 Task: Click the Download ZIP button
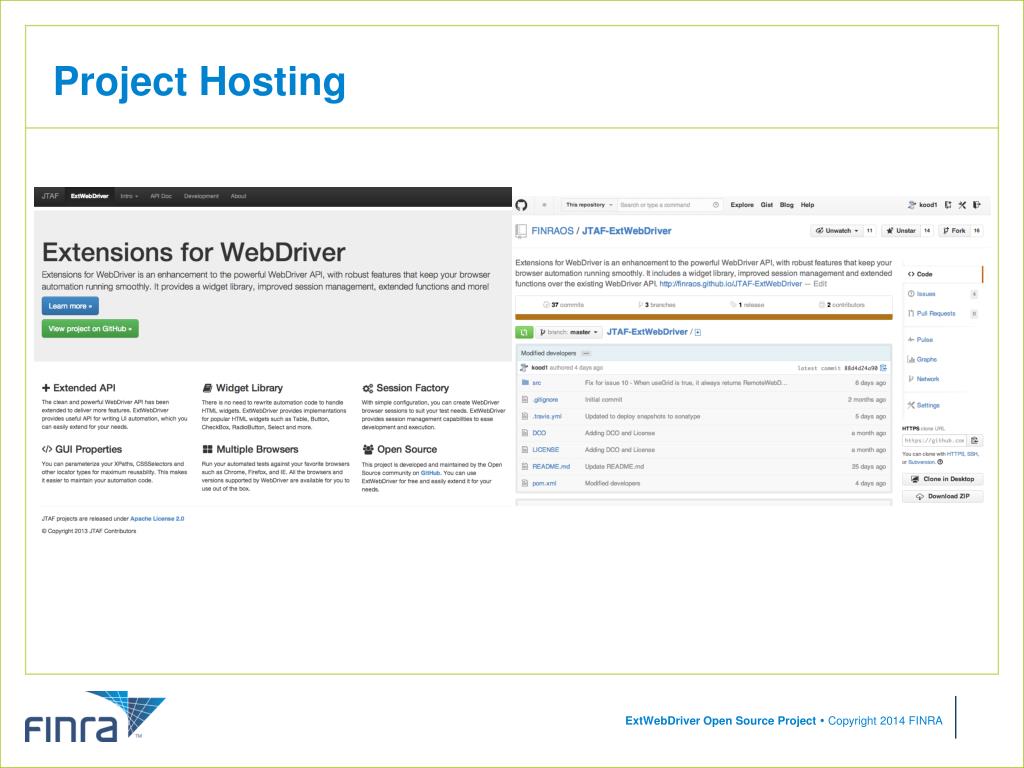(x=942, y=496)
